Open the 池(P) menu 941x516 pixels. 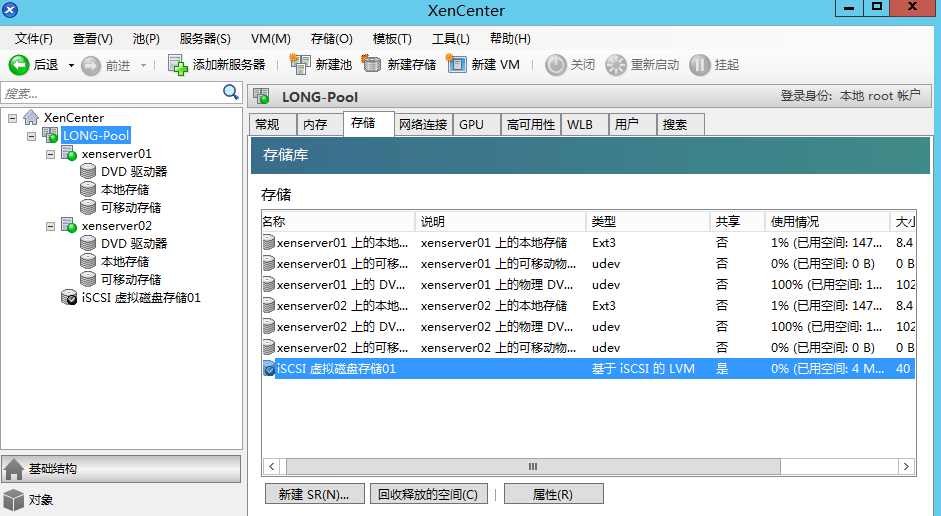[146, 39]
